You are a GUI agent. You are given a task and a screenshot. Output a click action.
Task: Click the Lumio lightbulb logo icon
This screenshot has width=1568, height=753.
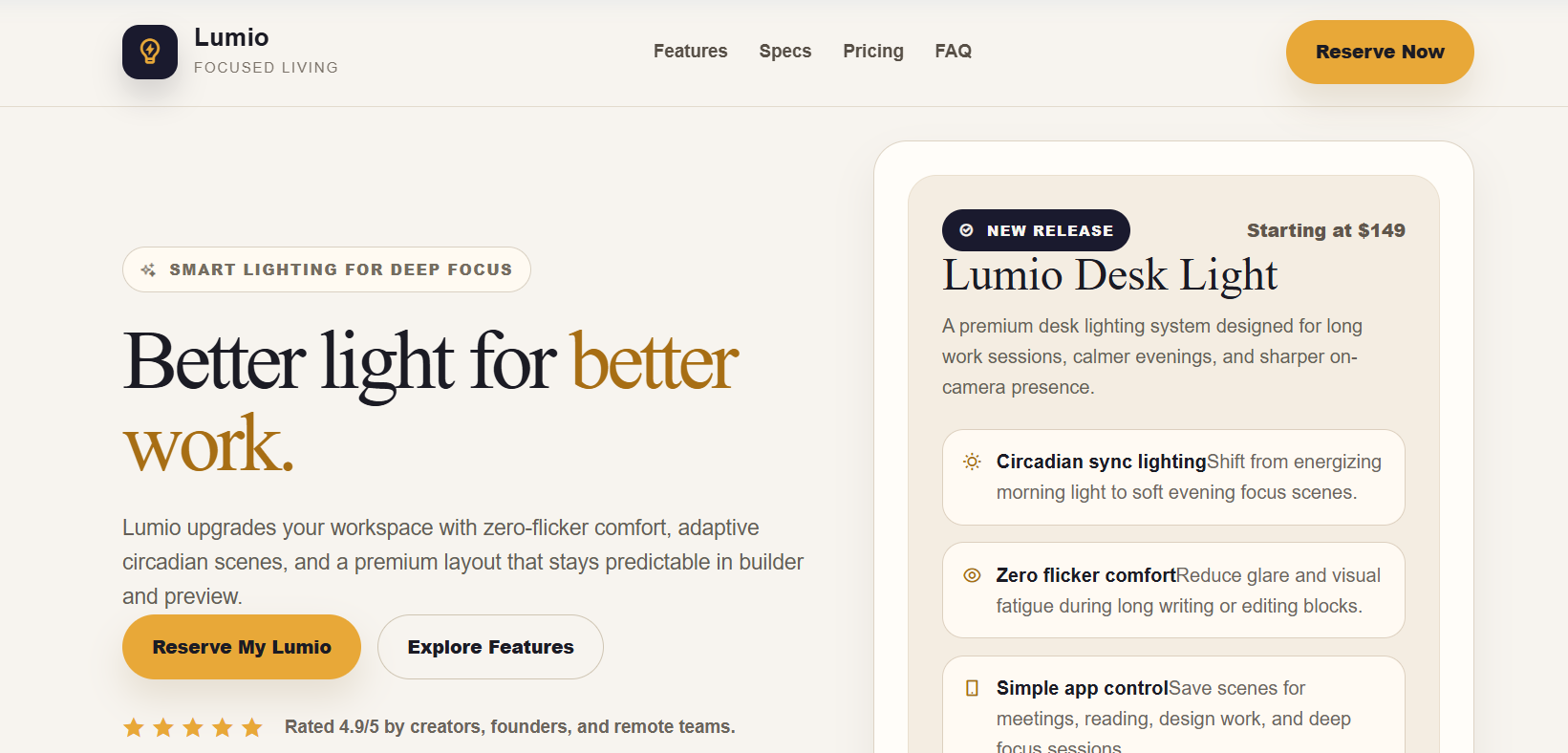point(150,52)
